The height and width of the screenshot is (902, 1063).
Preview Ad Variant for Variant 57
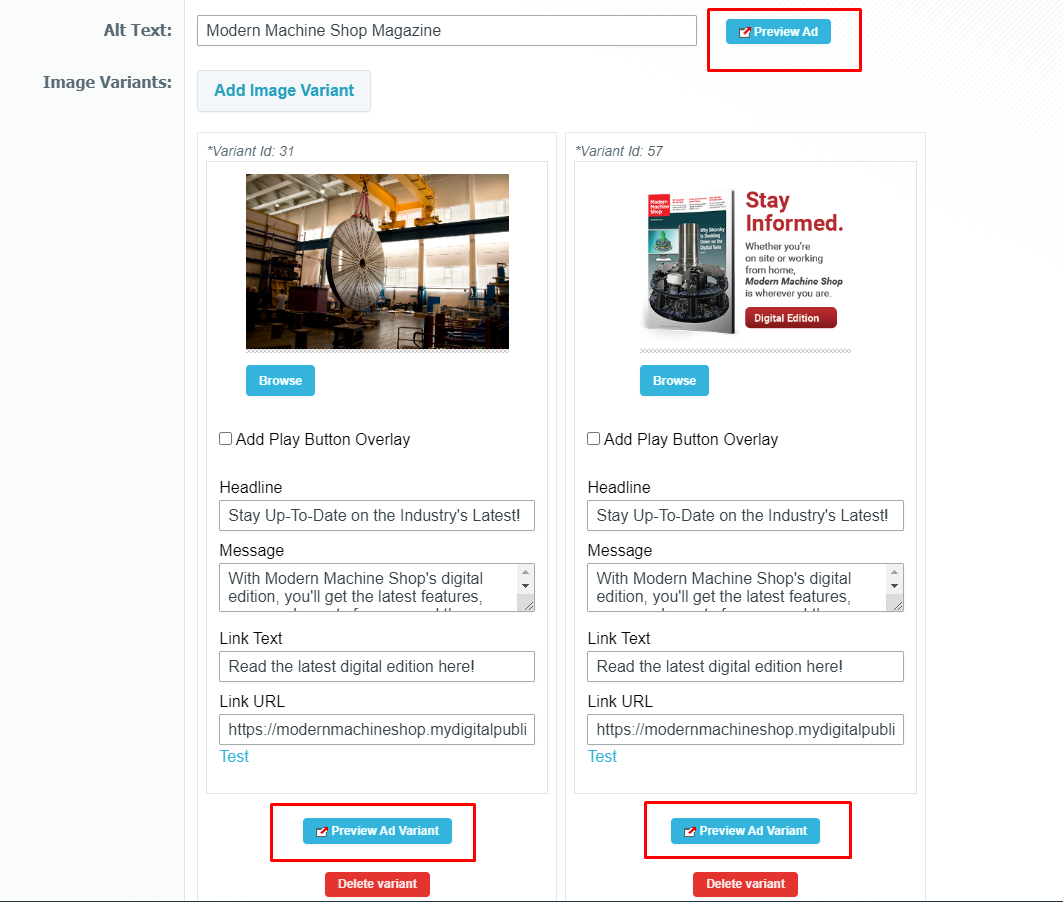[x=745, y=831]
